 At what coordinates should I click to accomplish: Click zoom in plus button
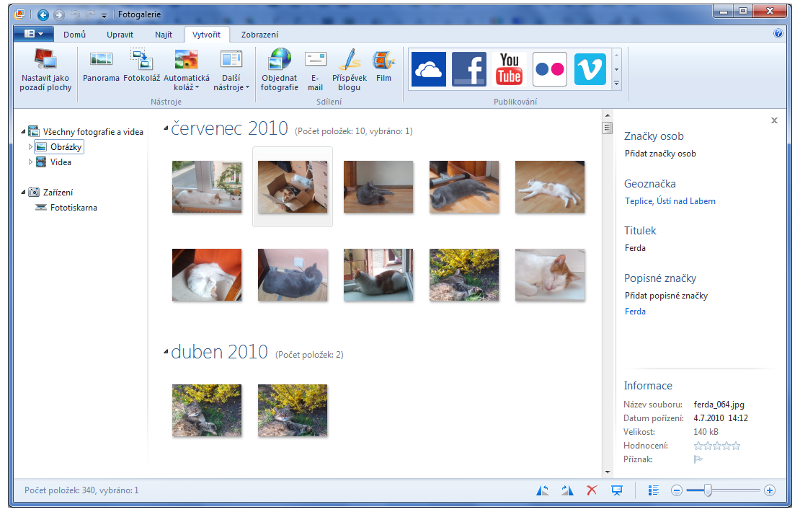(770, 491)
